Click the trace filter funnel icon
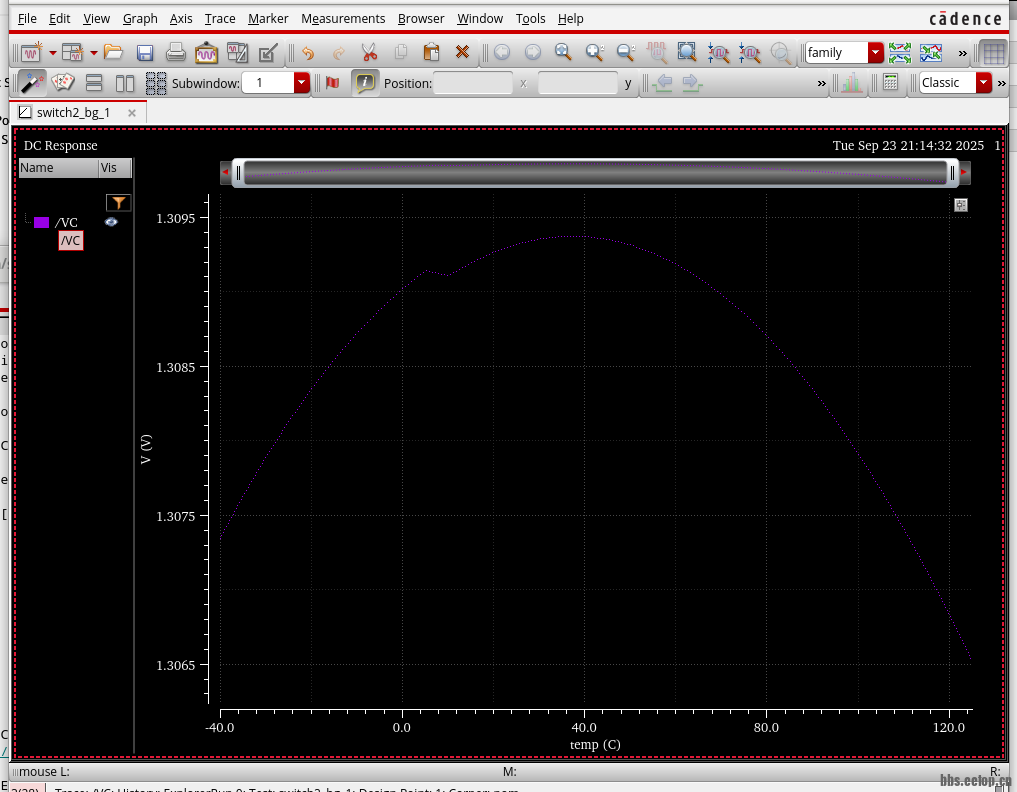This screenshot has width=1017, height=792. [118, 203]
